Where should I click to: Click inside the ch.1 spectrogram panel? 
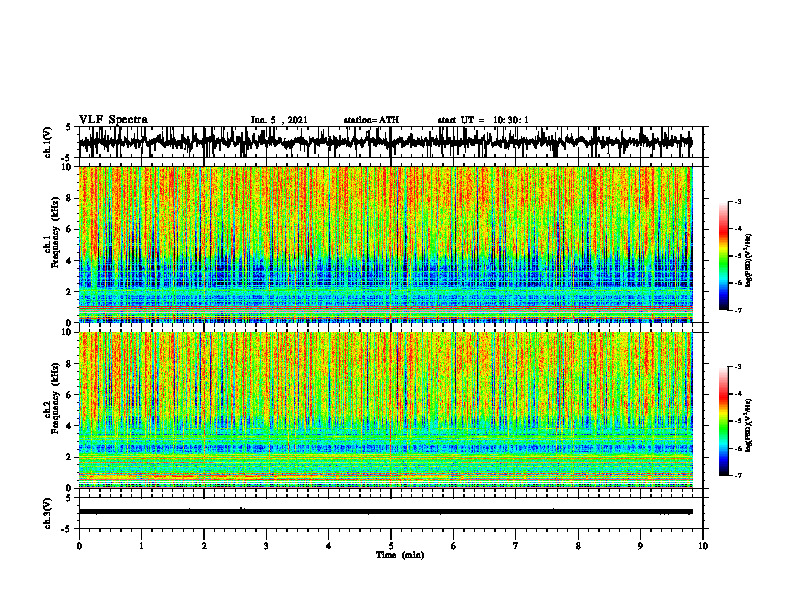(x=385, y=244)
